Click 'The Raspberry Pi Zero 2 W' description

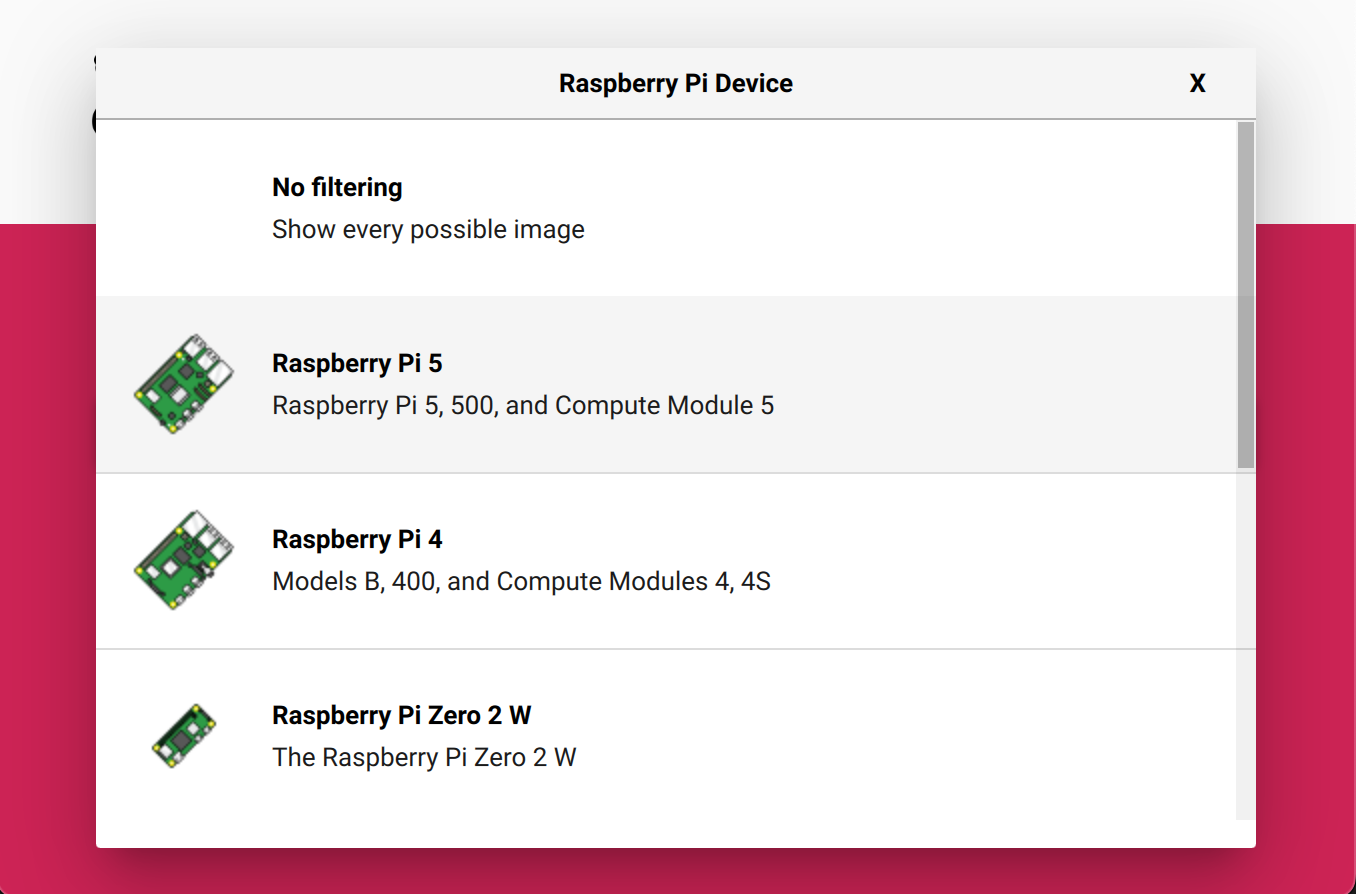click(x=424, y=758)
